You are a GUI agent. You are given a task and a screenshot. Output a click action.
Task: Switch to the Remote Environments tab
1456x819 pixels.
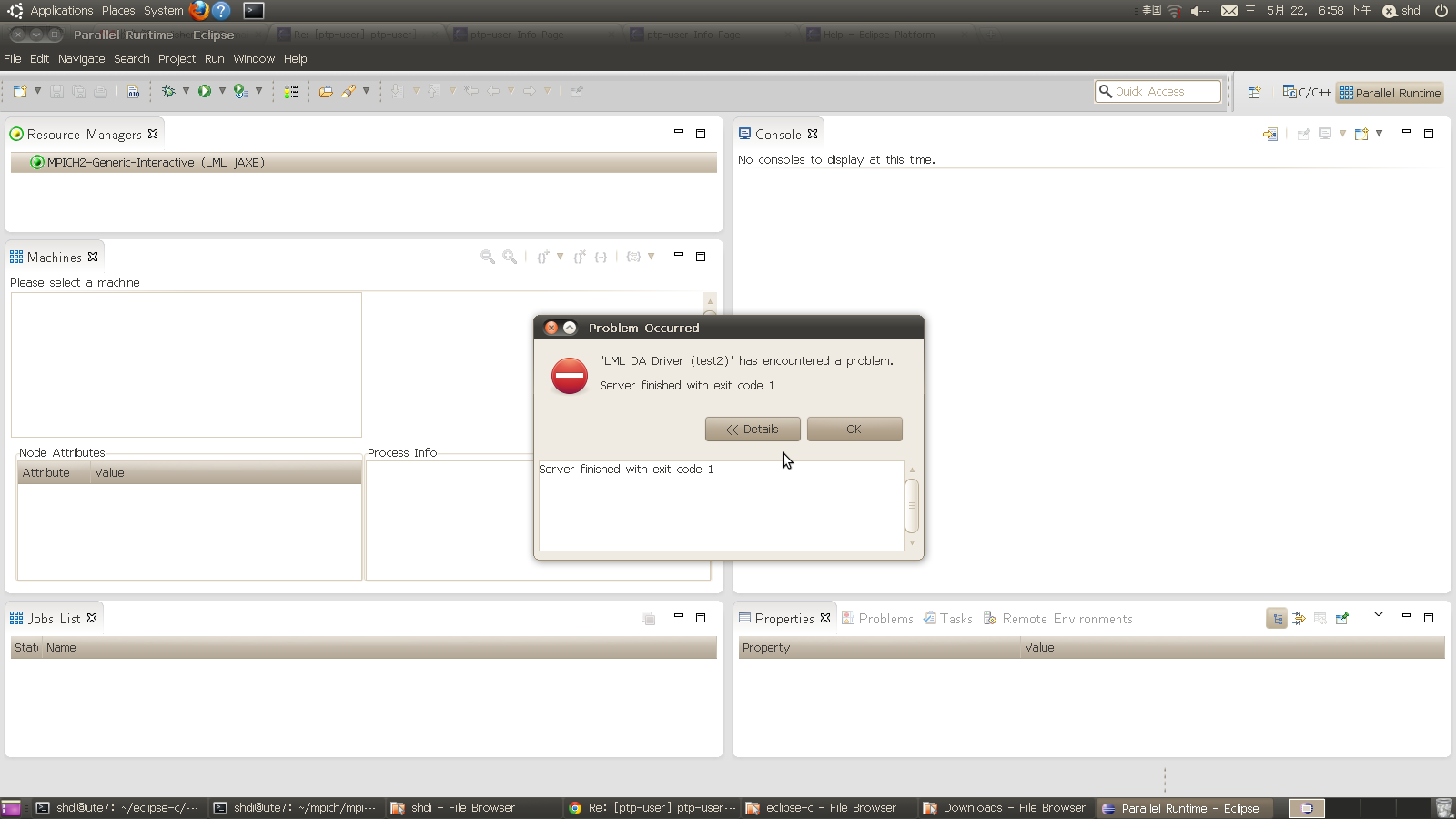pos(1057,619)
